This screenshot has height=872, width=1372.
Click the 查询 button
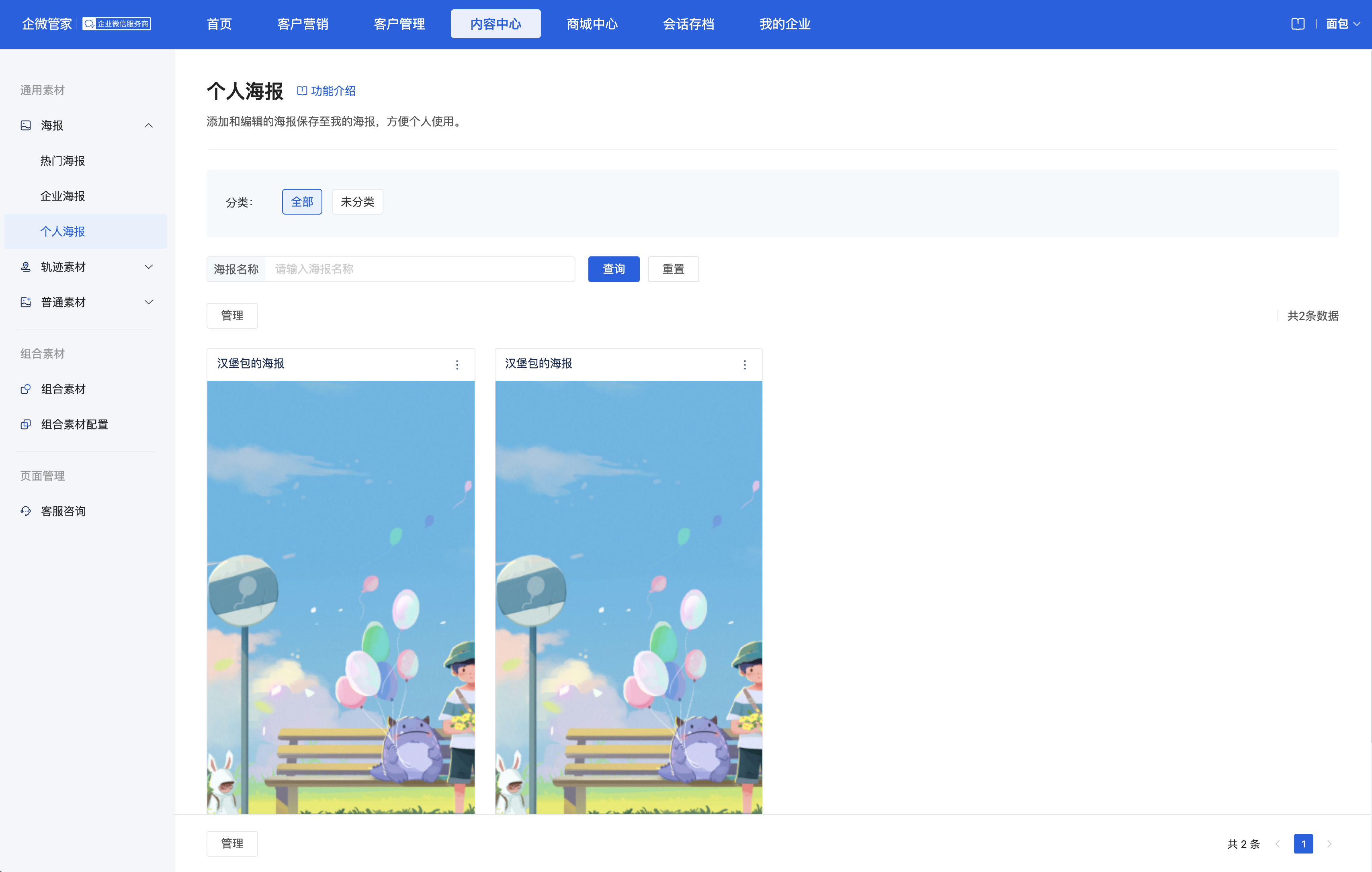614,269
